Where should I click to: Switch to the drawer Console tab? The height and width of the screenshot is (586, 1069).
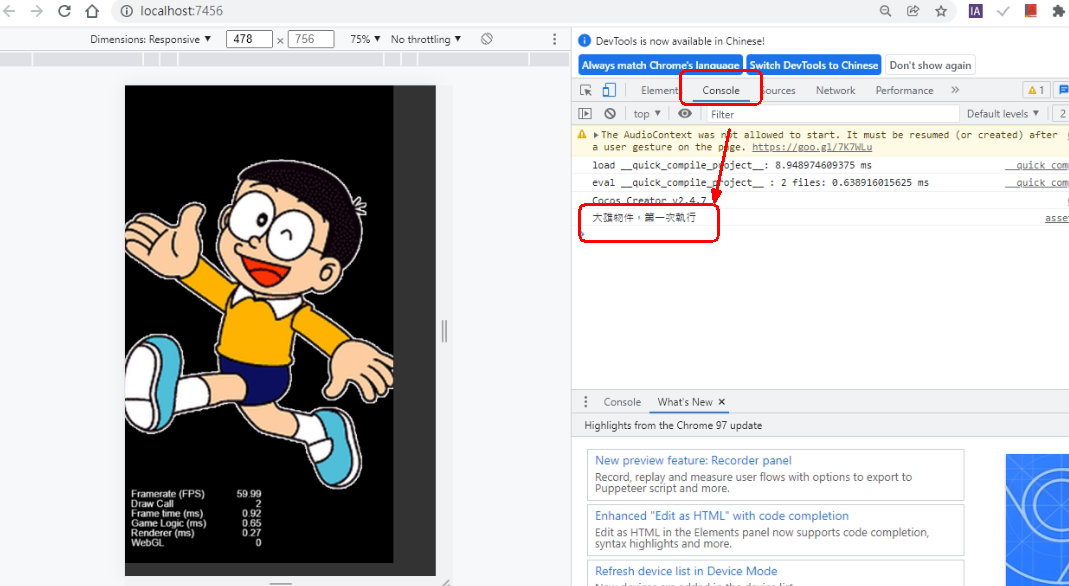(622, 402)
